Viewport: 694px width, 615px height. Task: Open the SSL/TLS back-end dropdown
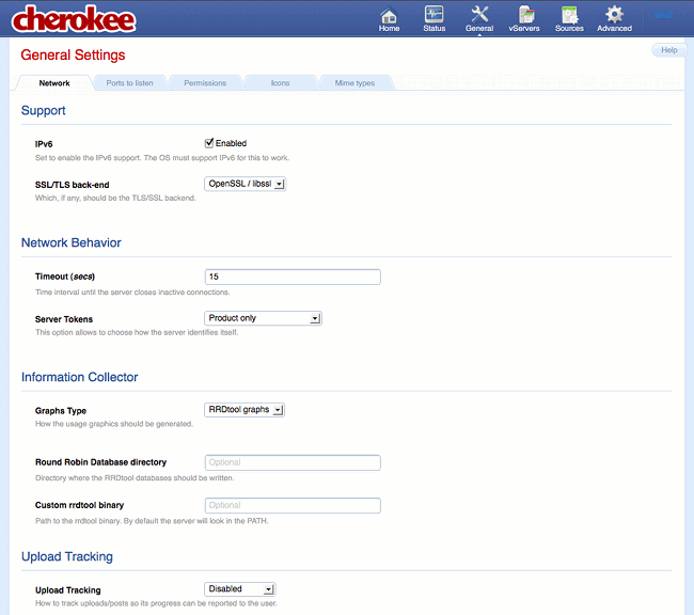click(x=245, y=184)
